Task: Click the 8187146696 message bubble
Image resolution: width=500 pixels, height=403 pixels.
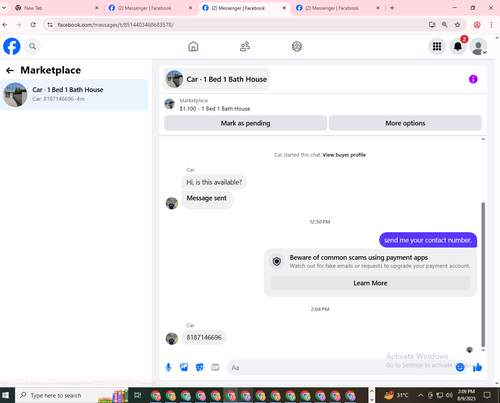Action: pyautogui.click(x=204, y=337)
